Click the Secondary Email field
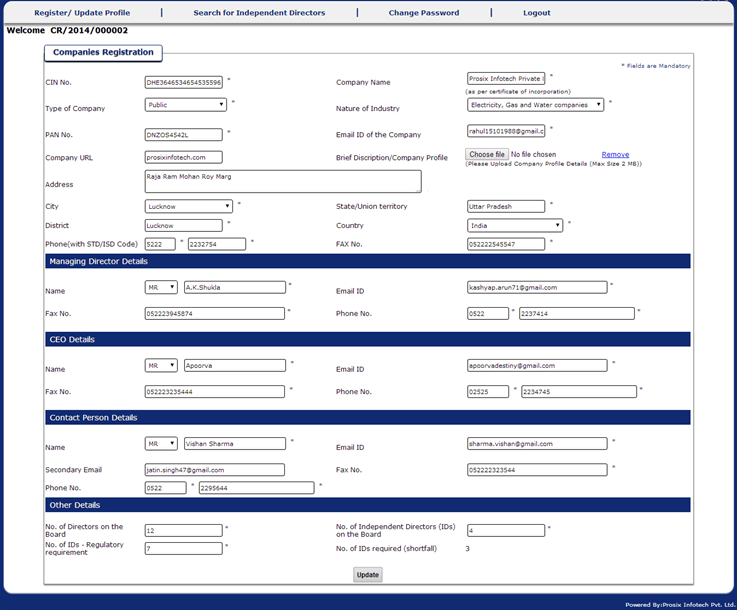737x610 pixels. click(215, 469)
